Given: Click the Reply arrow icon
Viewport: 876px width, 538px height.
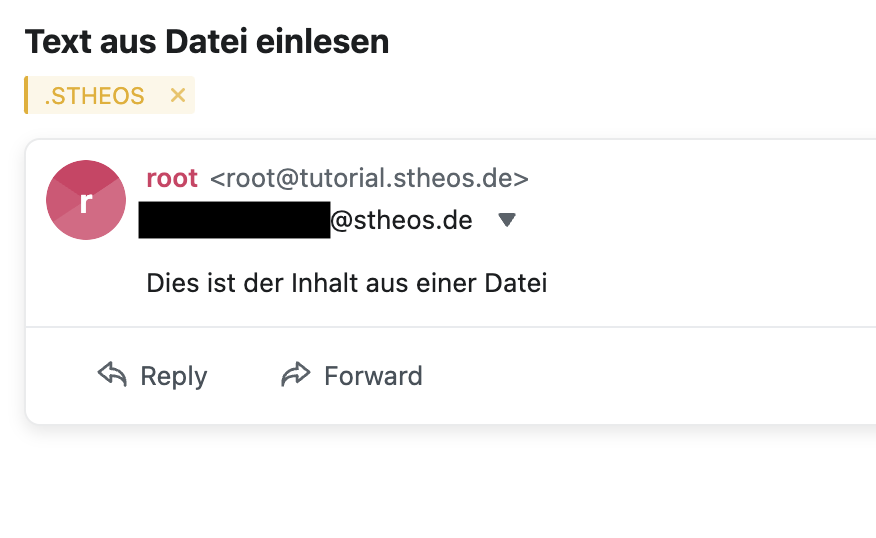Looking at the screenshot, I should point(112,375).
